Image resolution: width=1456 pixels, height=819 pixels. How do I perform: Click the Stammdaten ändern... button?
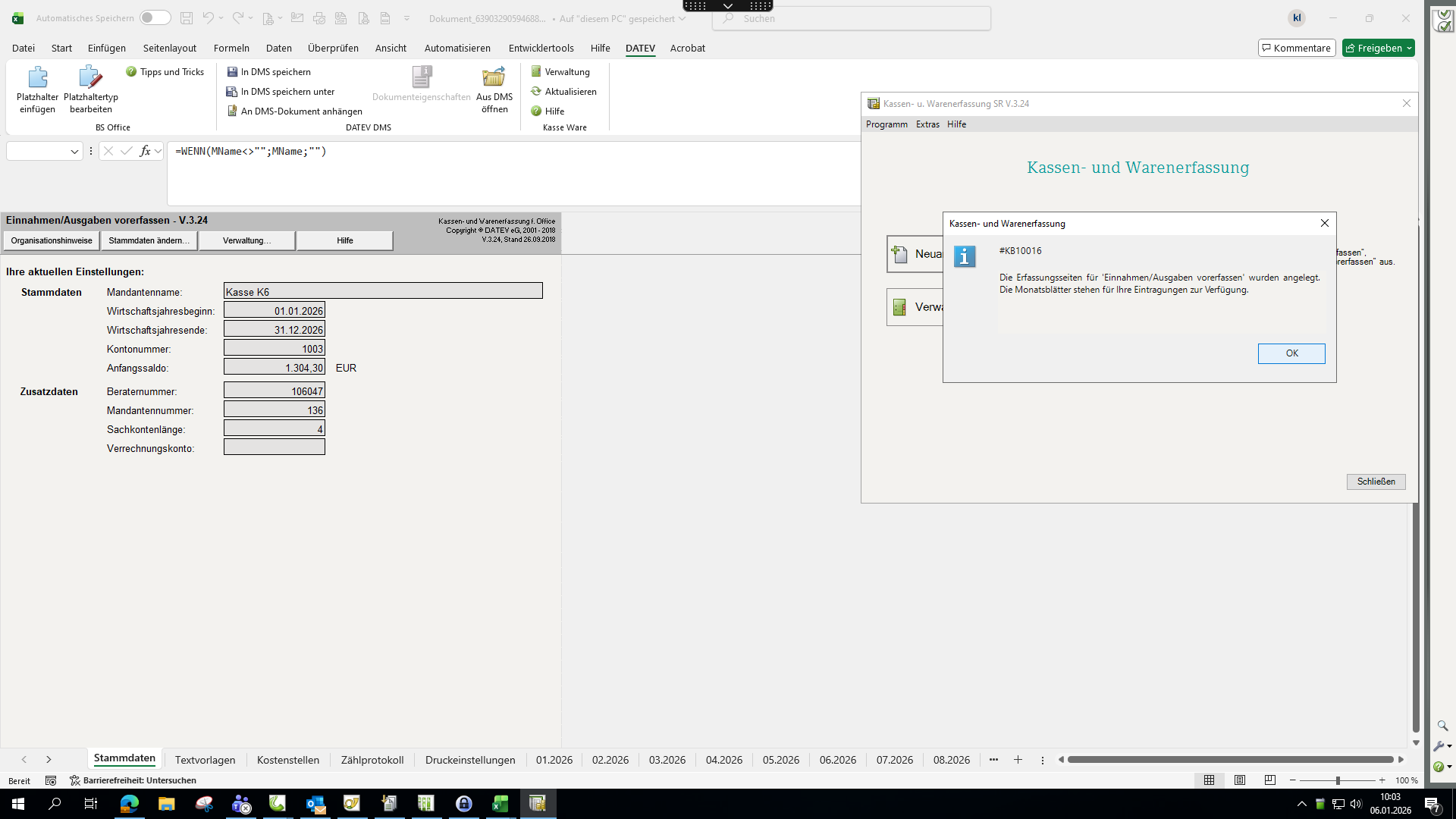coord(149,240)
